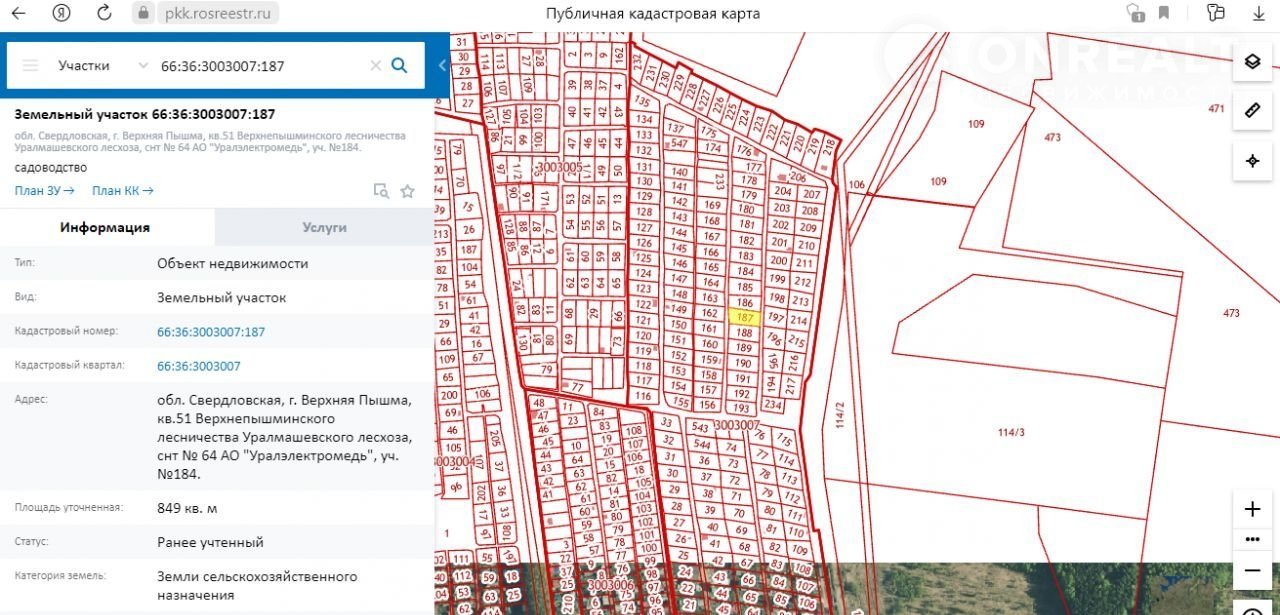Add the parcel to favorites star

(407, 191)
